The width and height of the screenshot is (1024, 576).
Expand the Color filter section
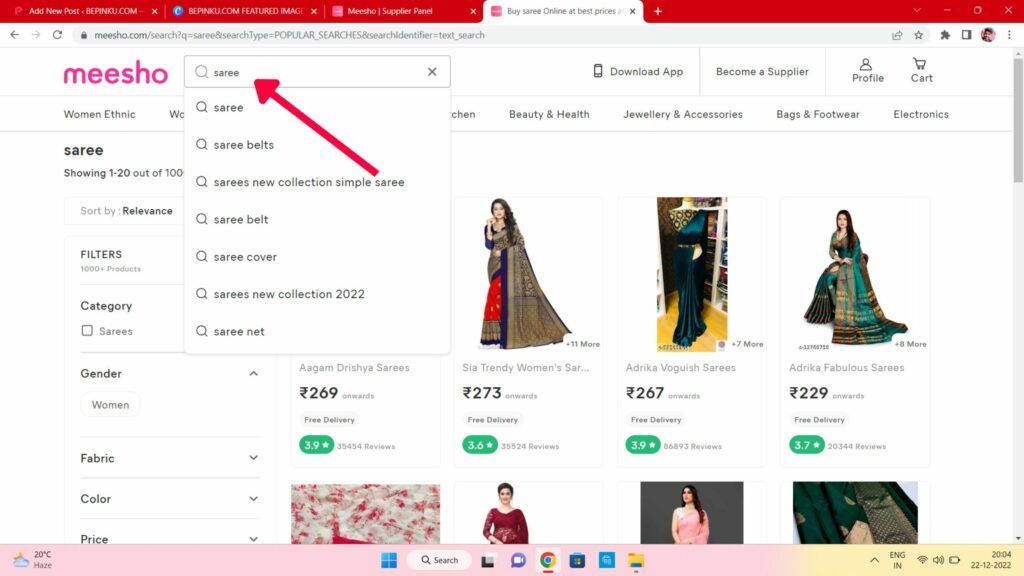point(253,498)
